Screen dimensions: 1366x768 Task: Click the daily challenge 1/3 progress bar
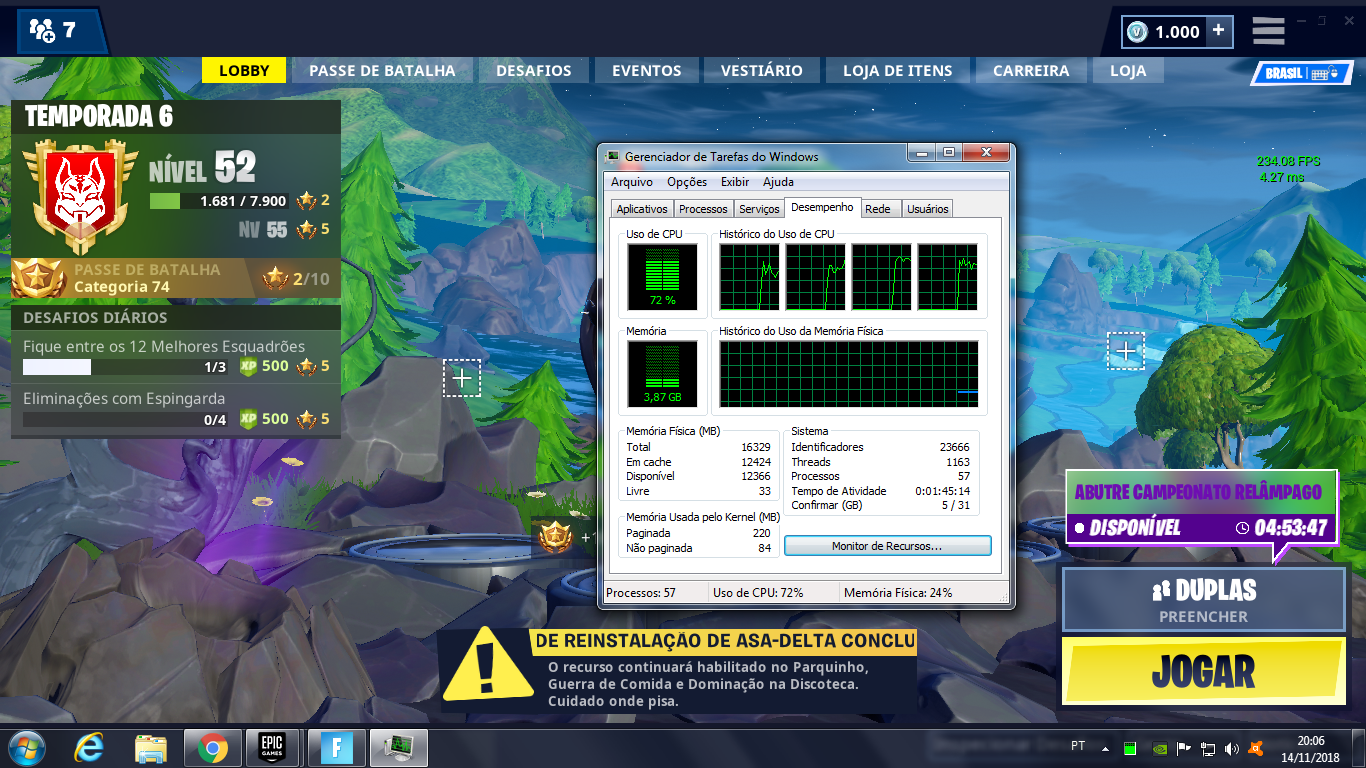(127, 367)
